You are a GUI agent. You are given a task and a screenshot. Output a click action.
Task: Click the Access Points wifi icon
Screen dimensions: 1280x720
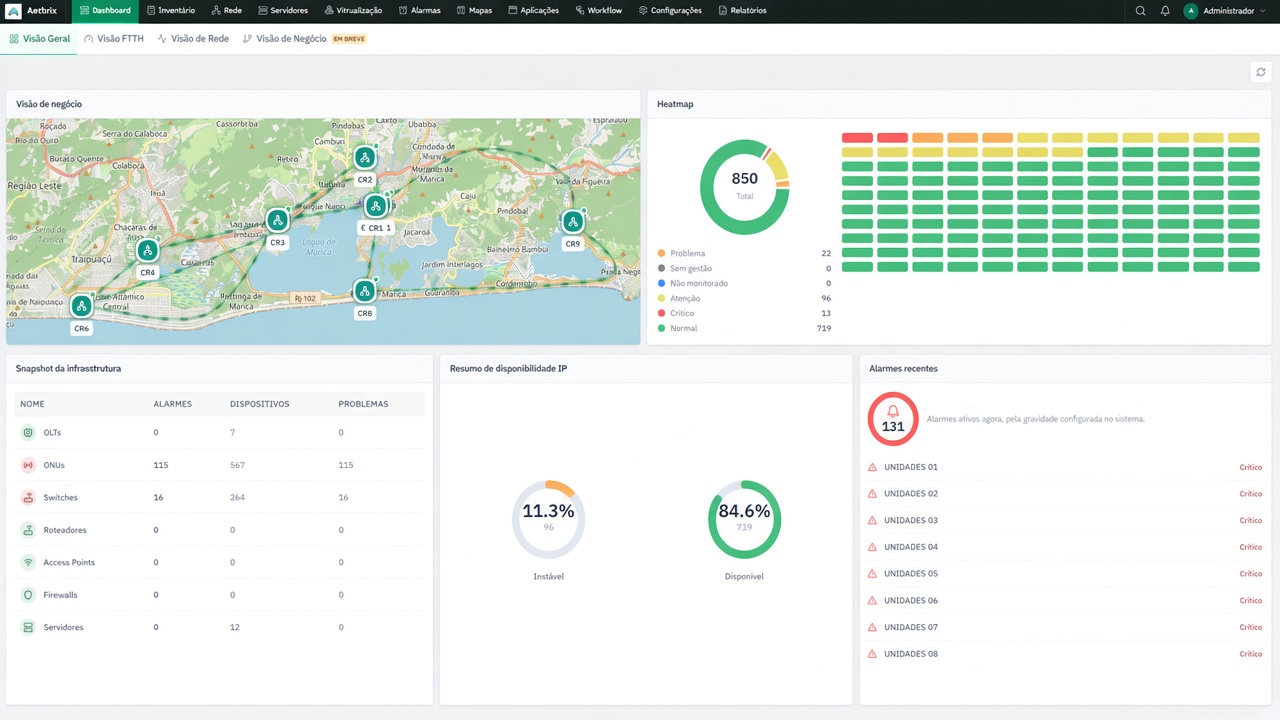point(28,562)
